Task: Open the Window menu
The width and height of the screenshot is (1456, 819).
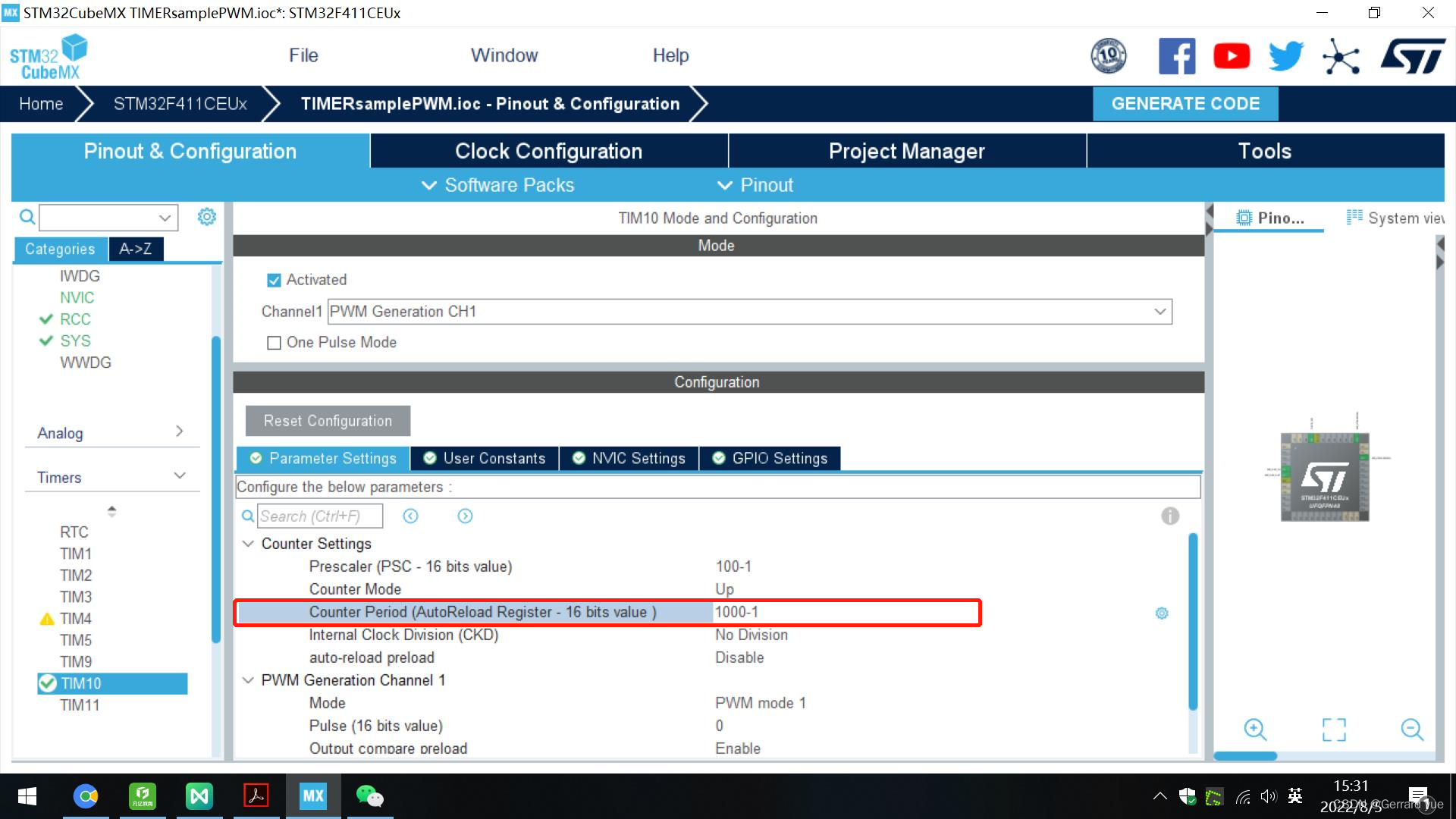Action: [x=504, y=55]
